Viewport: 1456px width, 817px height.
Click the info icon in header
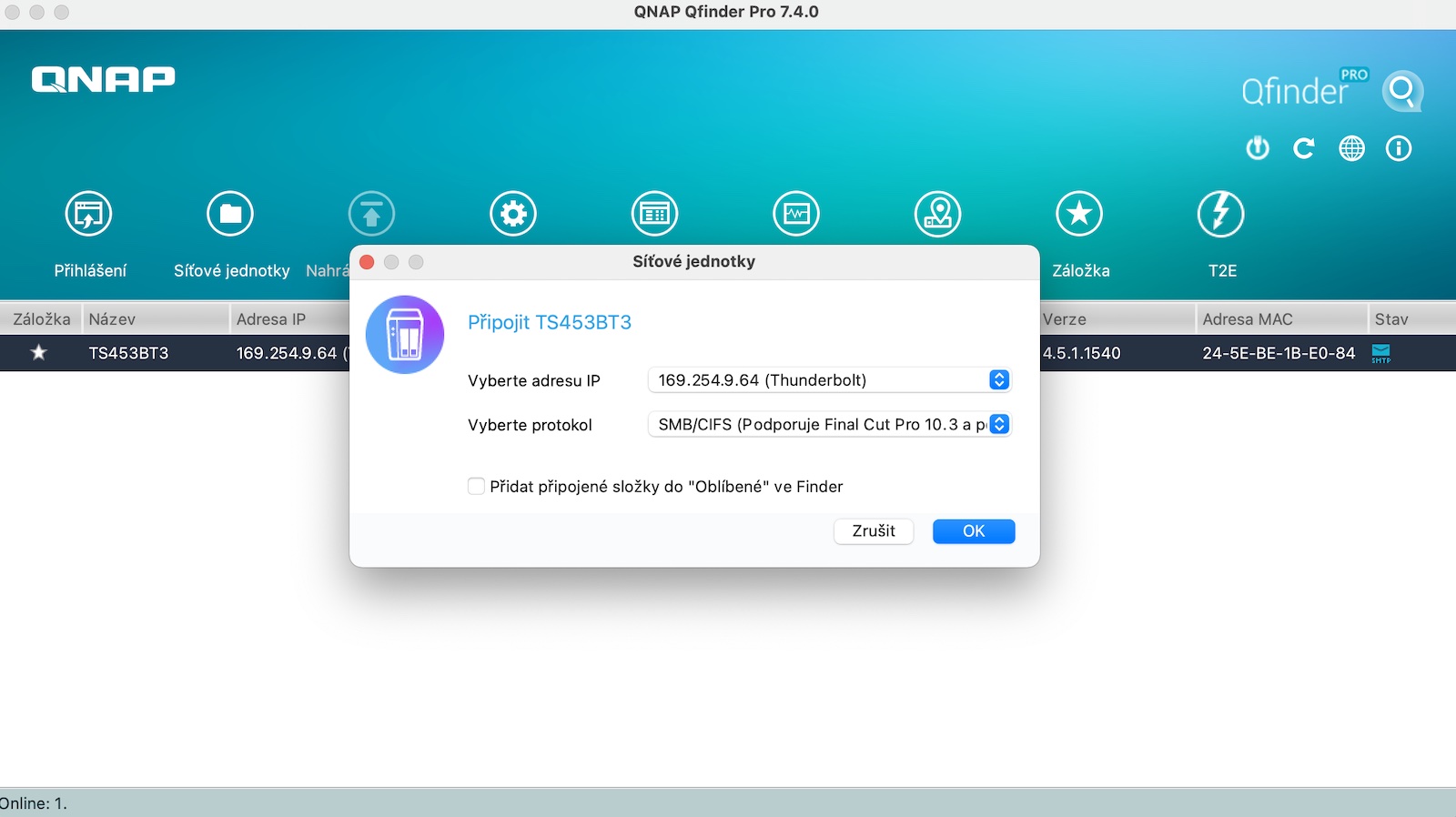1399,148
